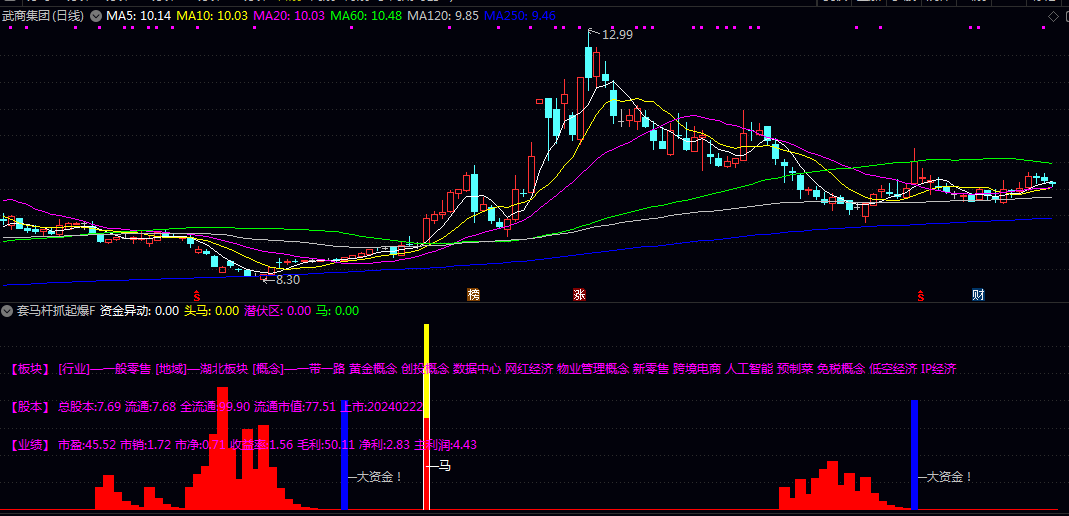Viewport: 1069px width, 516px height.
Task: Click the green 马: 0.00 value
Action: (x=337, y=311)
